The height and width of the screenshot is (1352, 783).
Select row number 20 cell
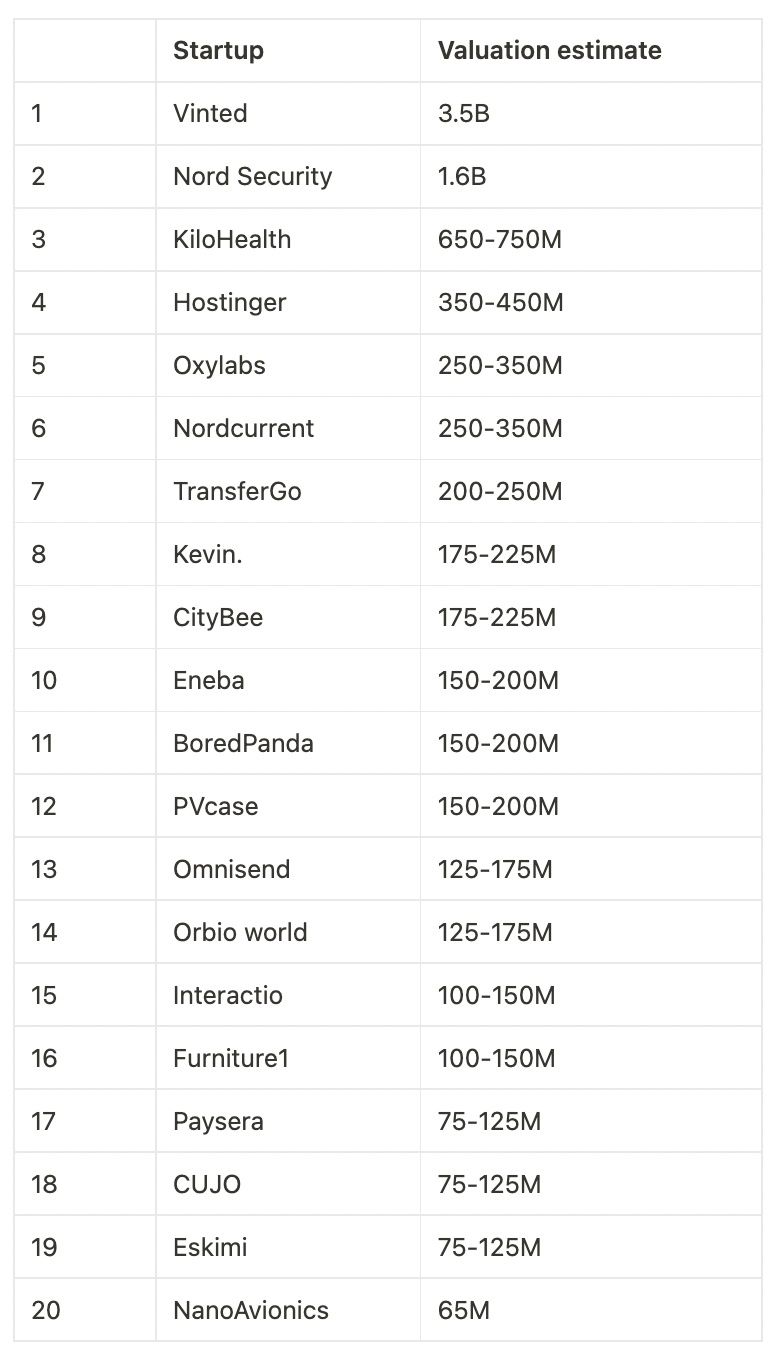click(45, 1309)
